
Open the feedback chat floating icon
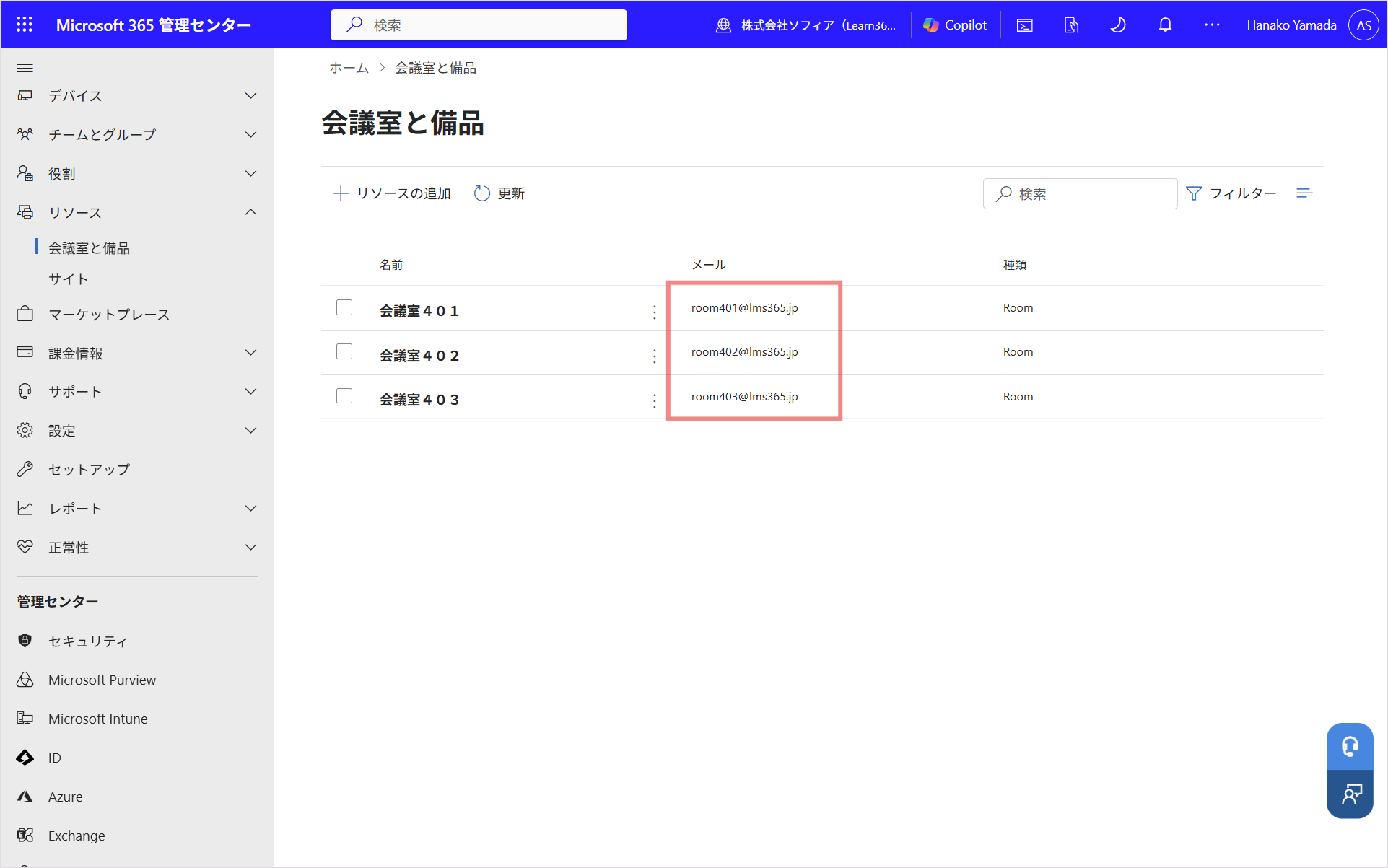click(x=1350, y=794)
